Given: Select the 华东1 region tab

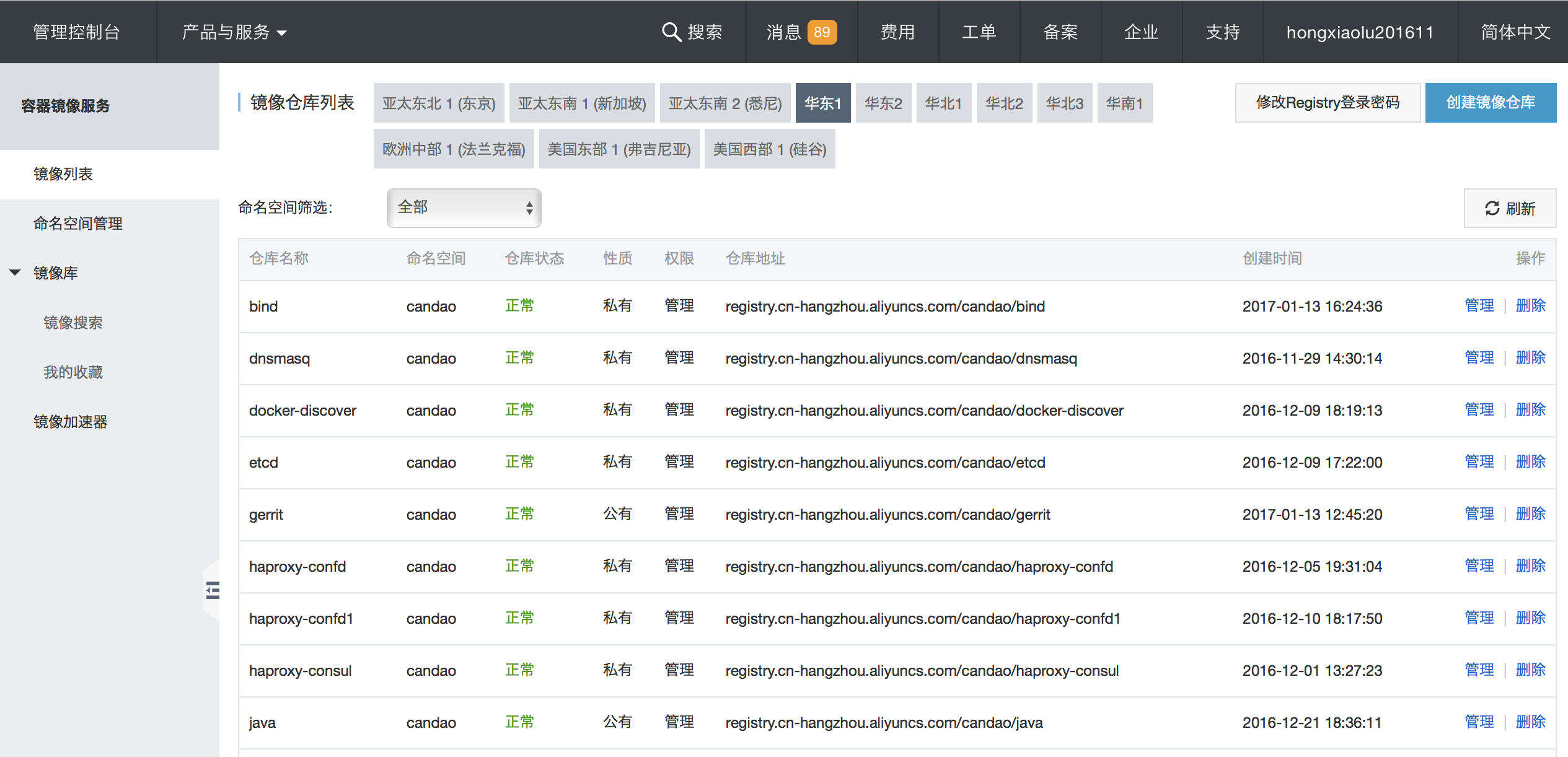Looking at the screenshot, I should coord(823,103).
